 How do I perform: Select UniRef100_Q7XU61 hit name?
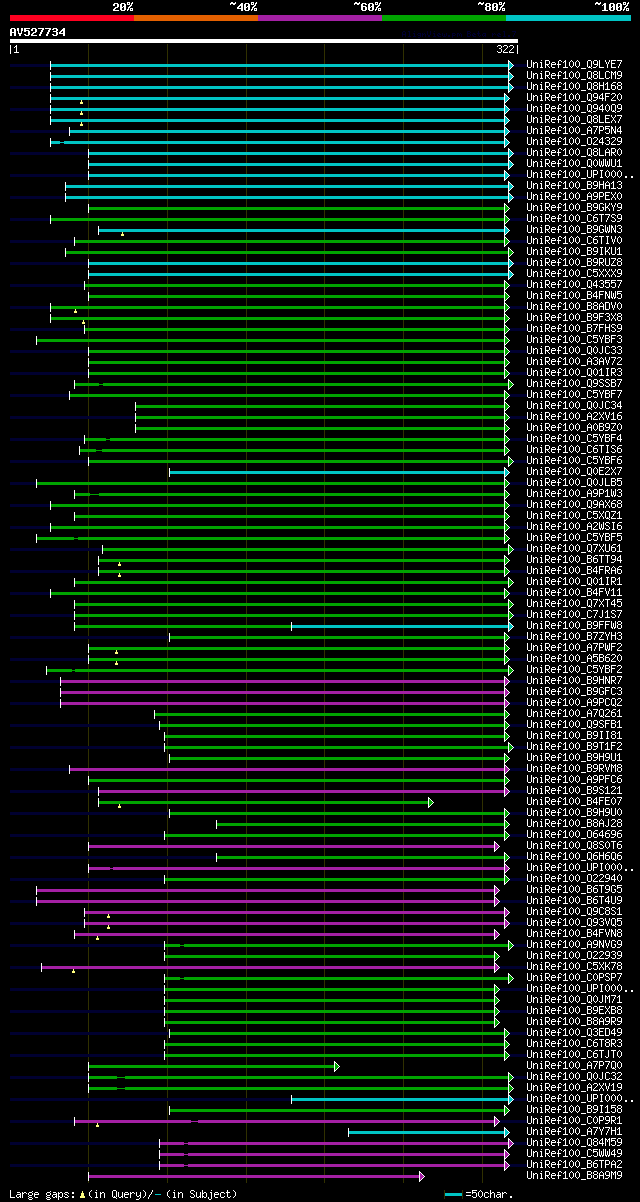(574, 548)
